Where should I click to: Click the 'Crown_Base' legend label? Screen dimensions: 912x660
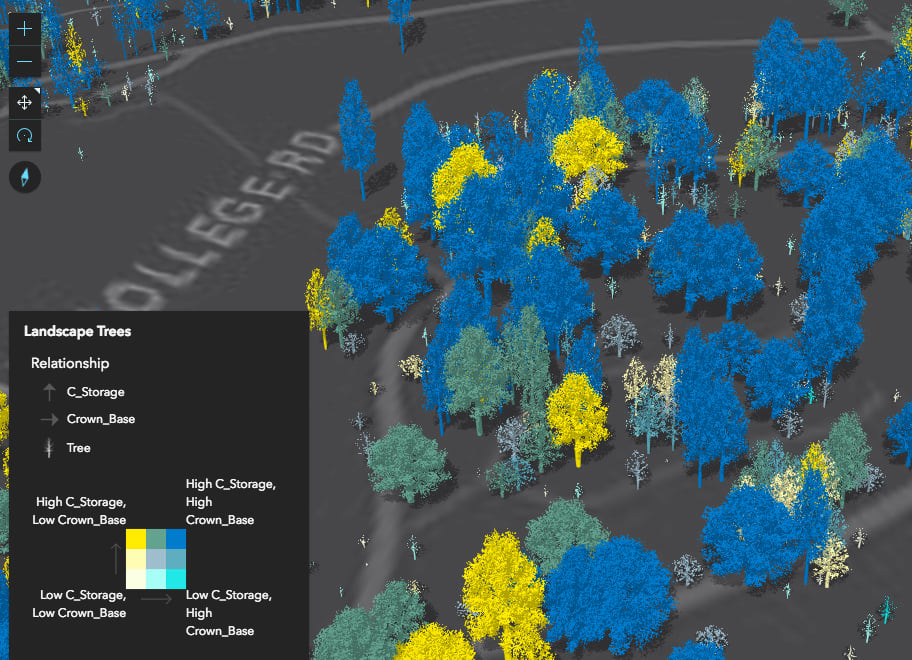click(x=101, y=419)
